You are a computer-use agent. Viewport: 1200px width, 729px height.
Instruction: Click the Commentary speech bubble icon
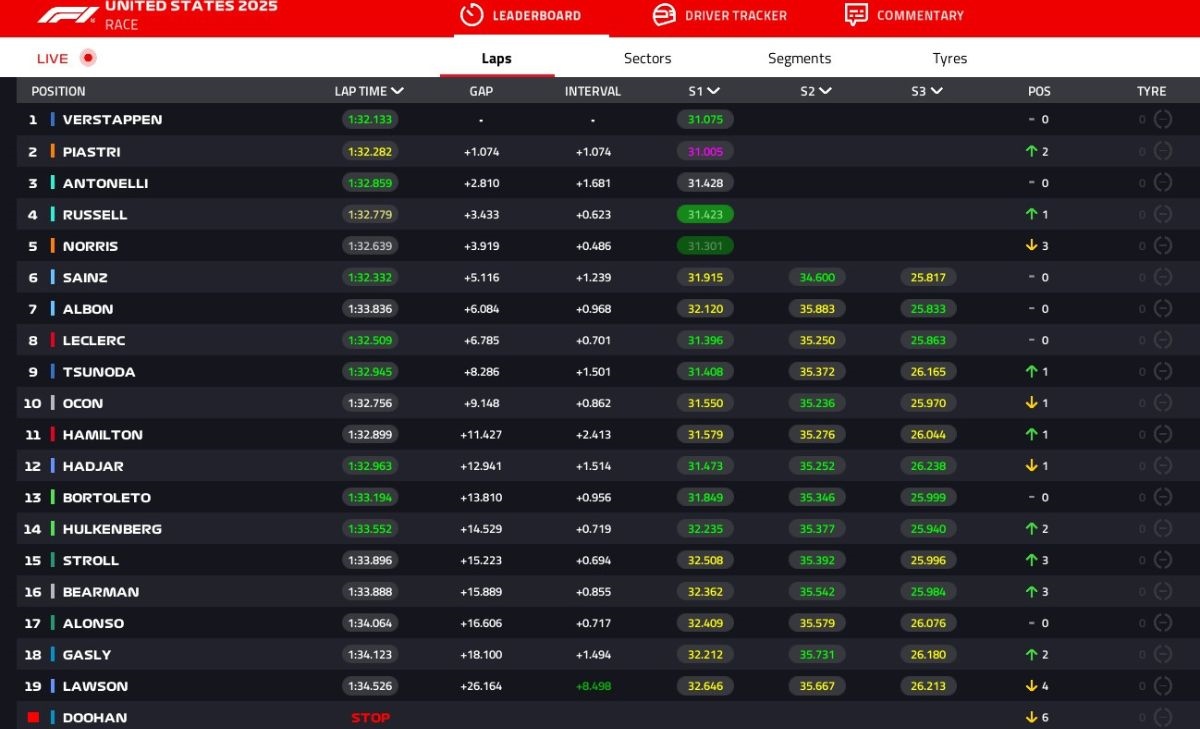pos(856,15)
